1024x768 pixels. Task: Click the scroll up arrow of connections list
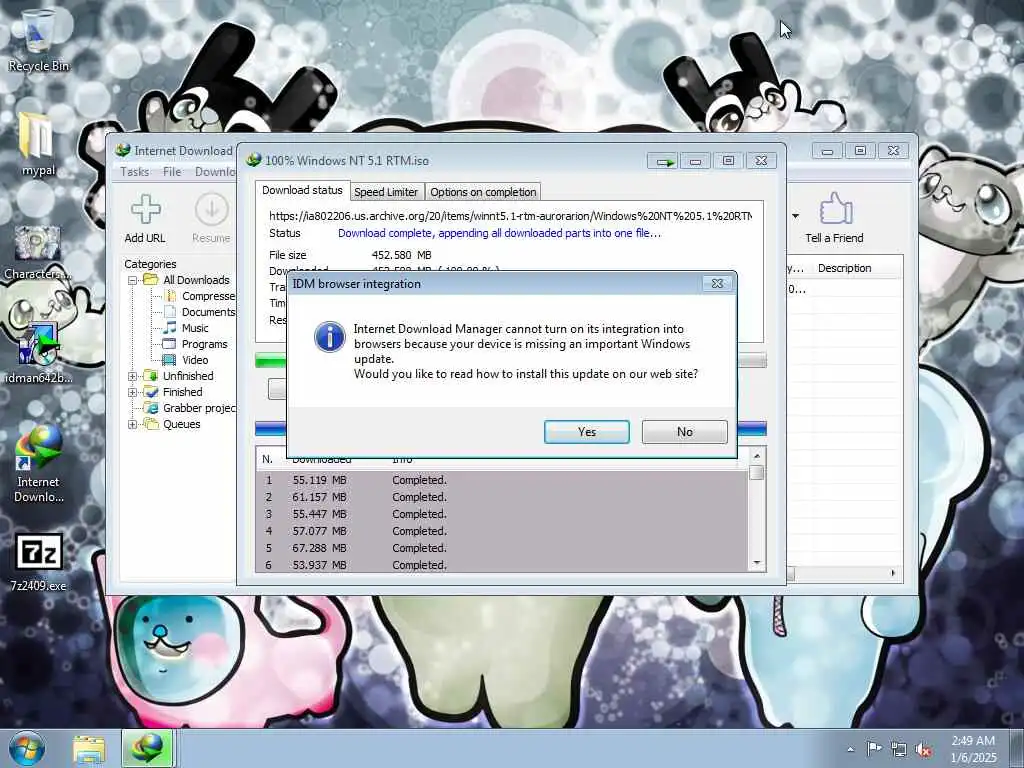tap(757, 456)
